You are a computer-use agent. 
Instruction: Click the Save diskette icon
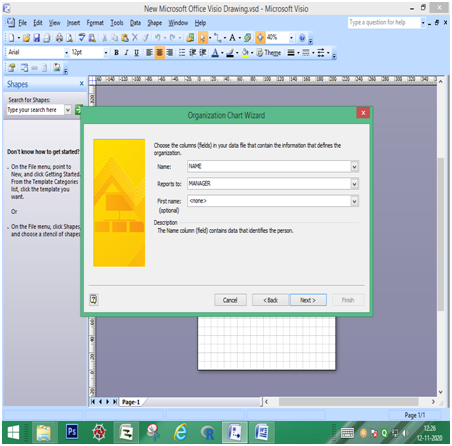37,38
